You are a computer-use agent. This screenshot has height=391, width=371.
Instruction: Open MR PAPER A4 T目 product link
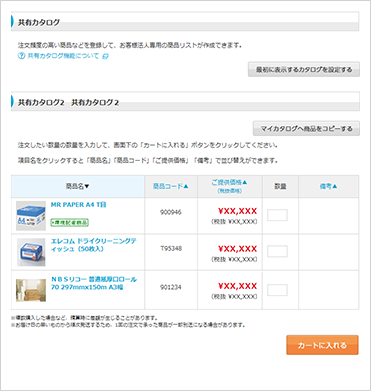(x=78, y=205)
